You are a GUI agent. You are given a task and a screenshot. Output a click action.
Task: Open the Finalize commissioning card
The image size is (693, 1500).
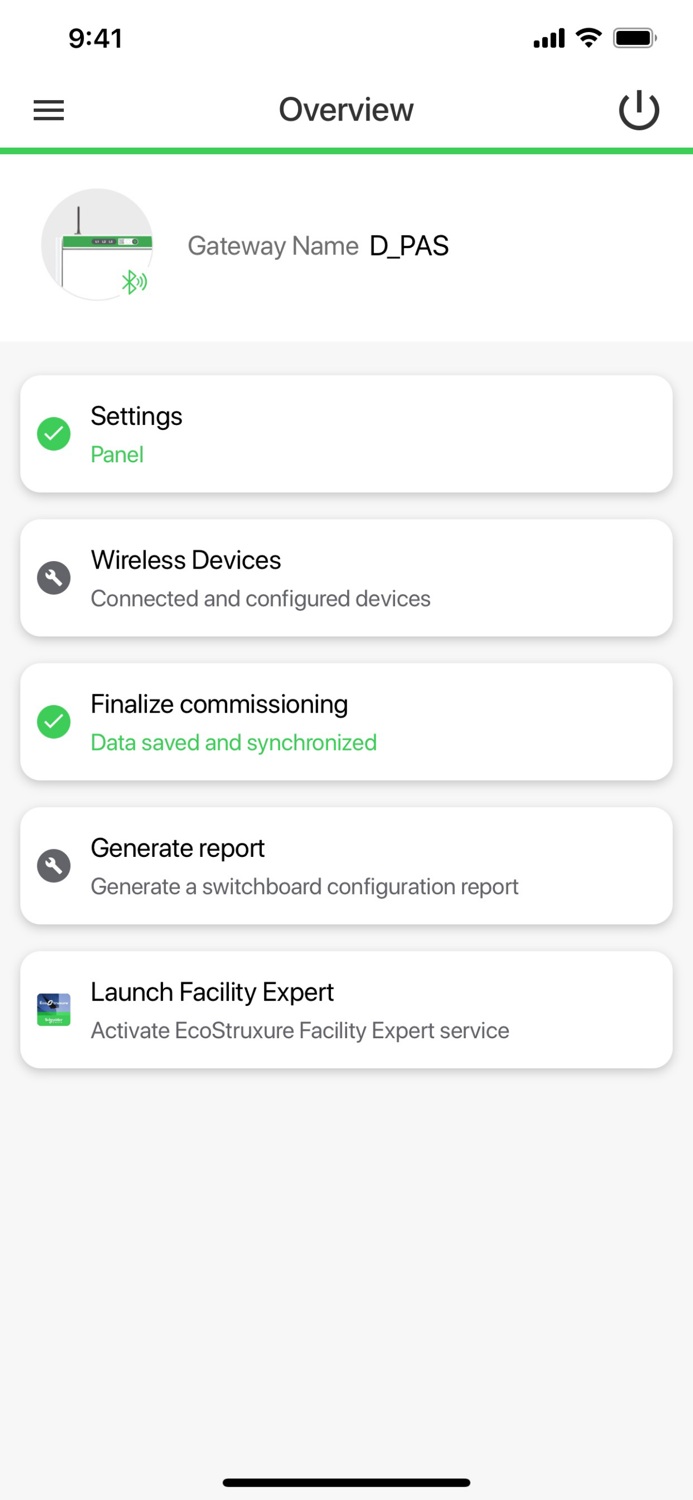346,721
